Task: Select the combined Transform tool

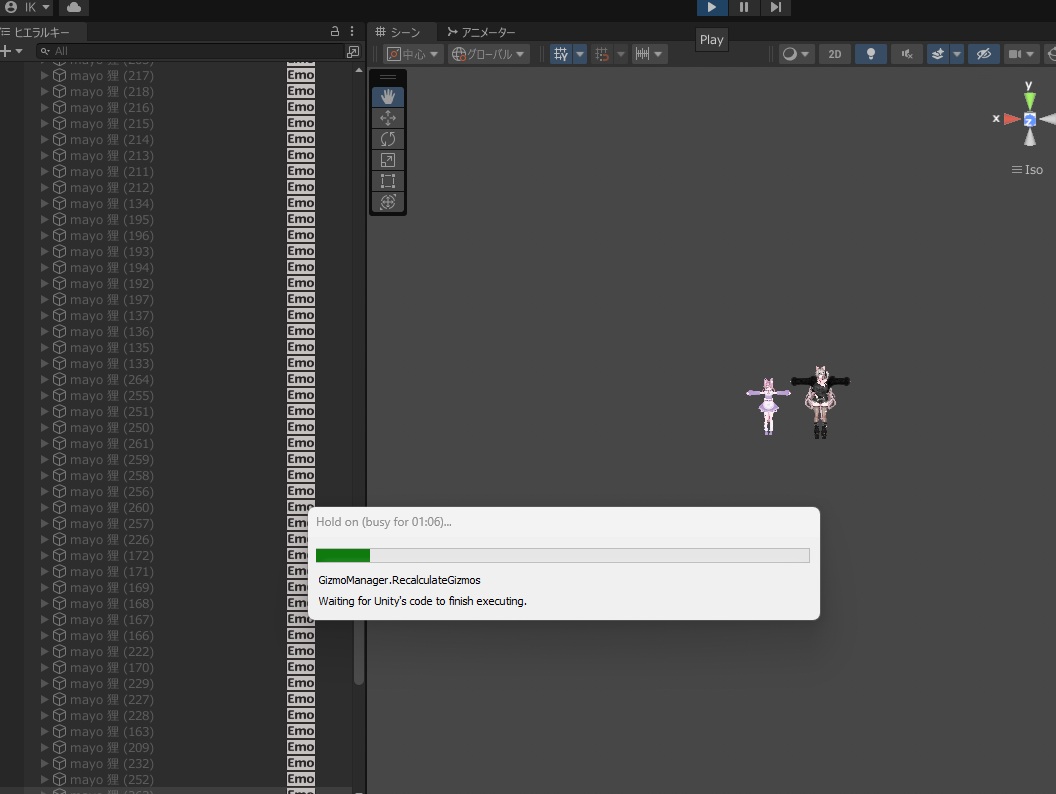Action: 388,201
